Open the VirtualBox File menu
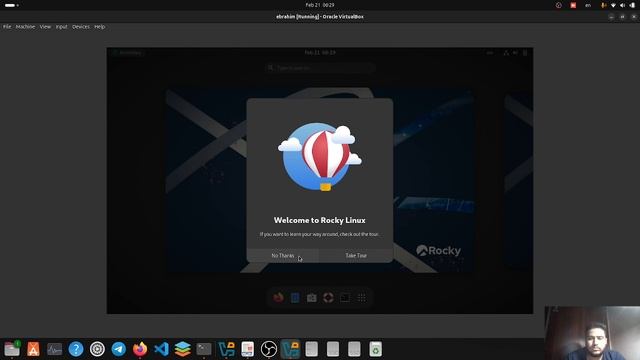 point(7,27)
